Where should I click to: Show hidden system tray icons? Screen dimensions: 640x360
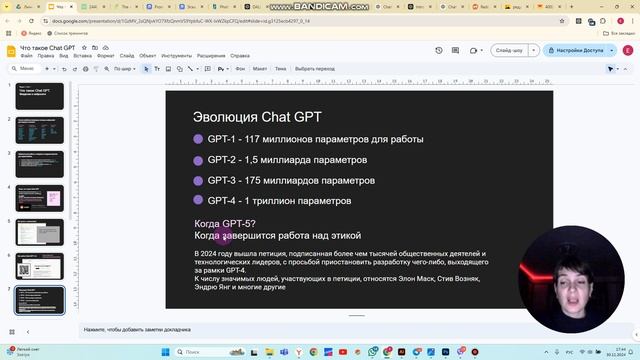(546, 352)
